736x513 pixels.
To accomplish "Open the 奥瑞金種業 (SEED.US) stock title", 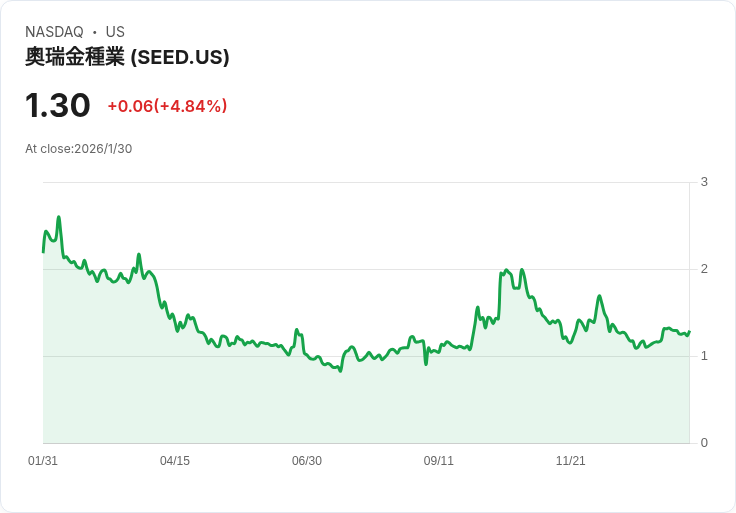I will click(x=127, y=57).
